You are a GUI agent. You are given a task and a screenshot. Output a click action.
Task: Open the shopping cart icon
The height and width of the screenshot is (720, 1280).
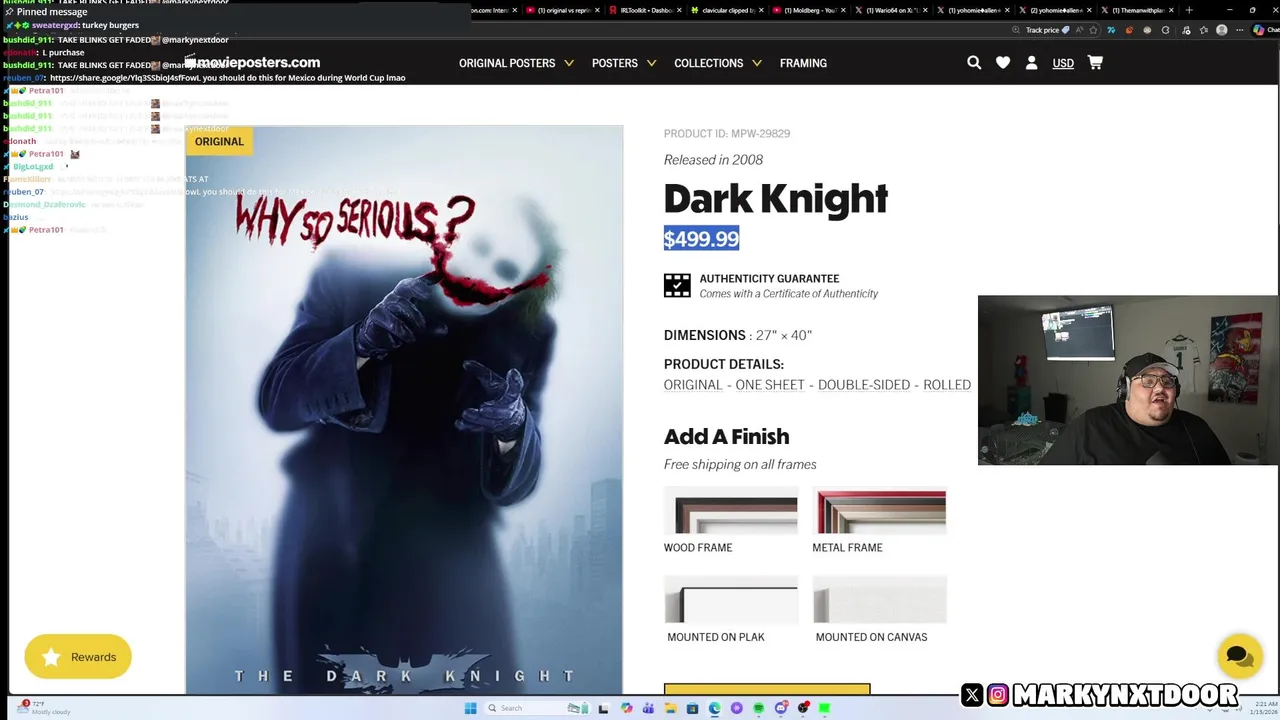[1095, 63]
